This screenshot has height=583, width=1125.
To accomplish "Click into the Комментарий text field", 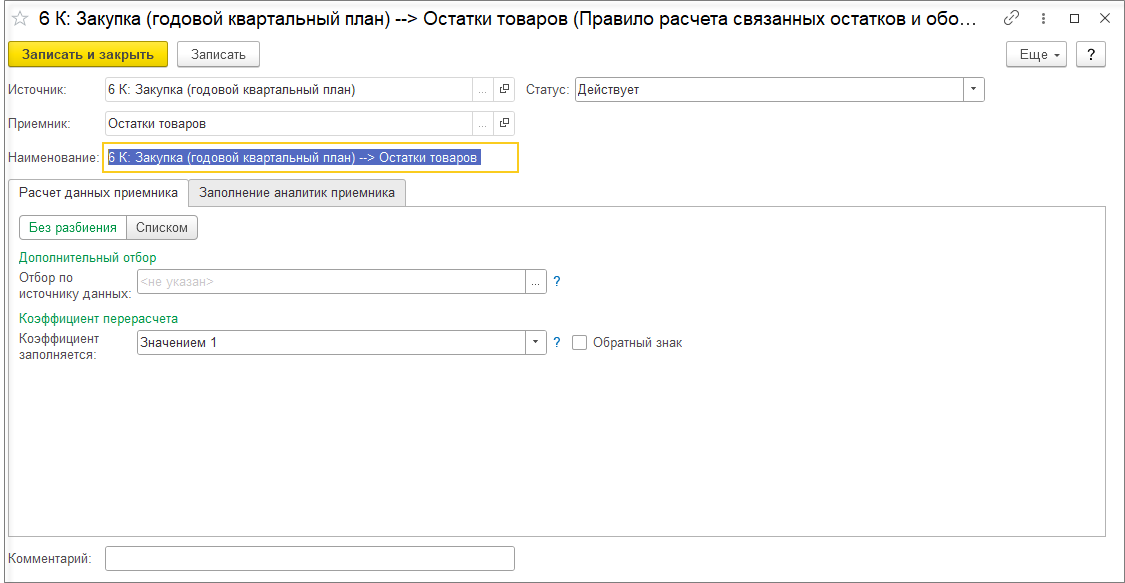I will pyautogui.click(x=309, y=558).
